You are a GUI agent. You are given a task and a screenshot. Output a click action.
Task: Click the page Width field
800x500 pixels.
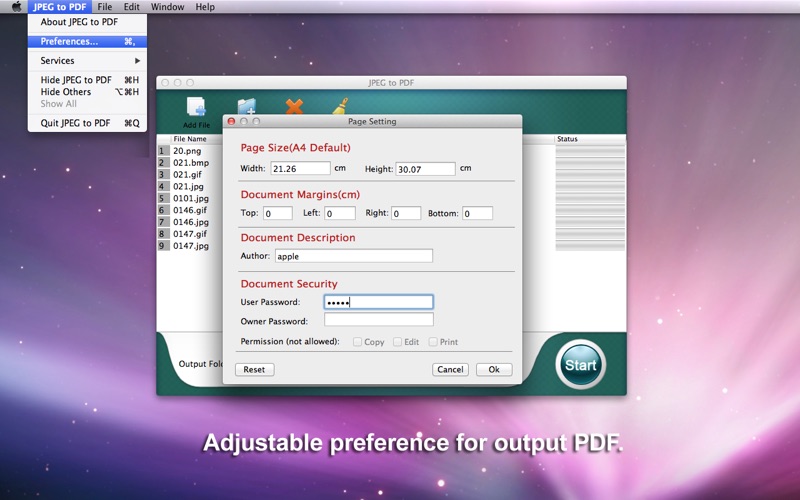(301, 168)
